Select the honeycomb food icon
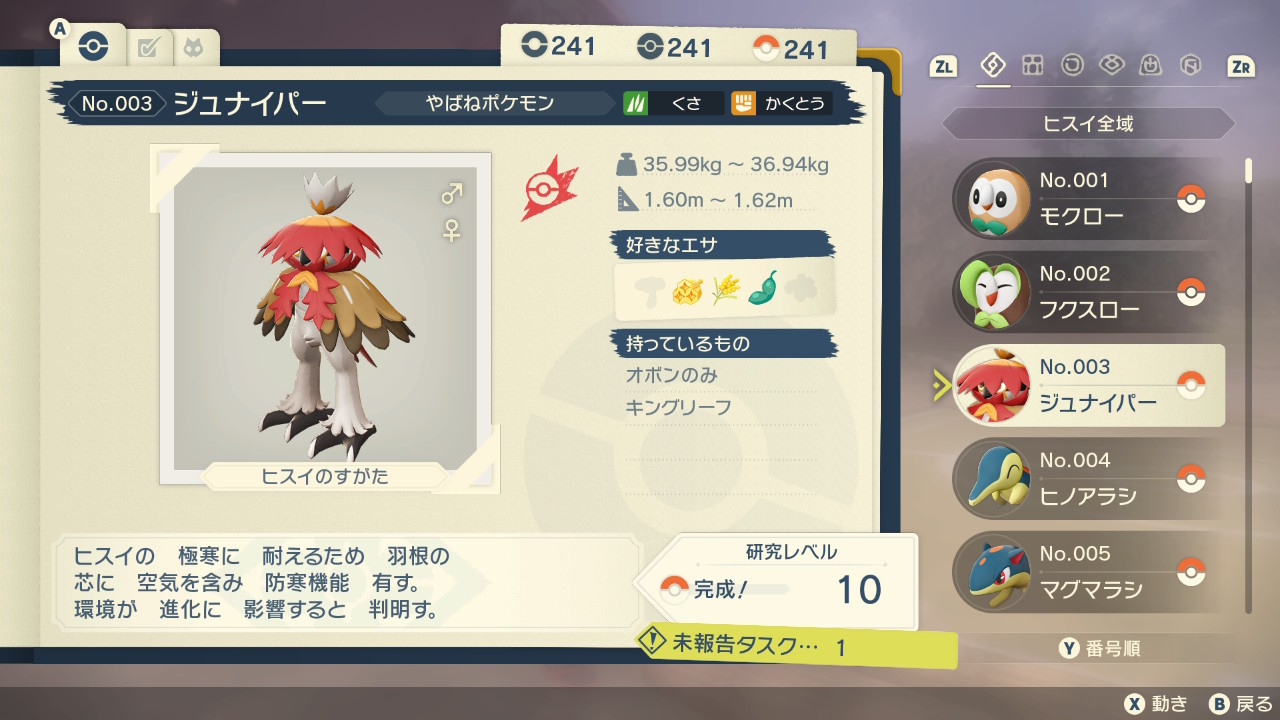The width and height of the screenshot is (1280, 720). click(x=688, y=291)
